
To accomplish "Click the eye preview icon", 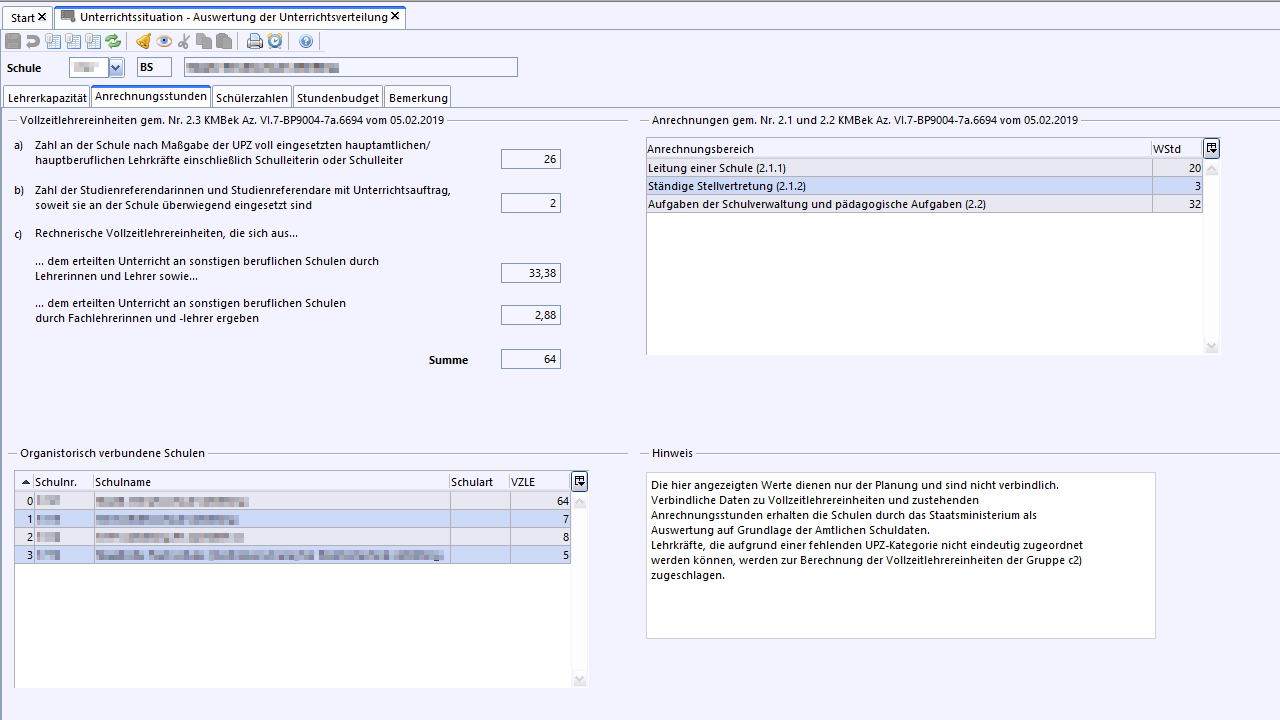I will point(164,41).
